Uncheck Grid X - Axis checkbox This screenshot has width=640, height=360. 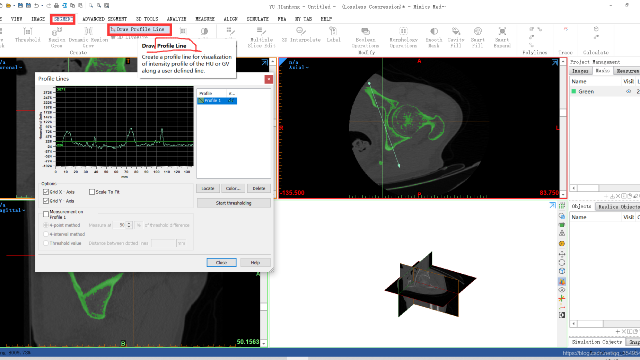(x=46, y=192)
